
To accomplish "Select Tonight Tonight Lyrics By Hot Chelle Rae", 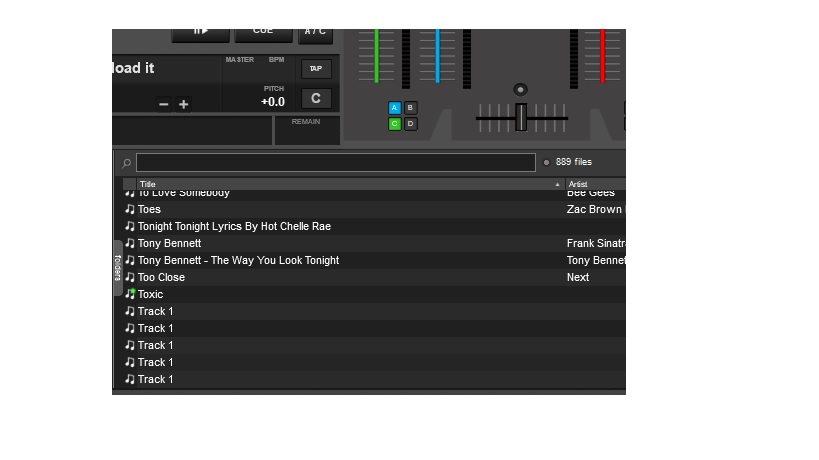I will 234,227.
